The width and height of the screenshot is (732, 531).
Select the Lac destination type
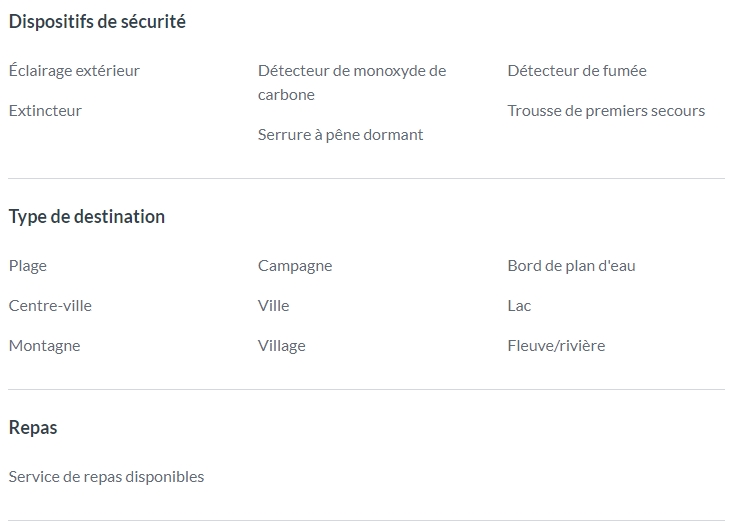tap(519, 306)
